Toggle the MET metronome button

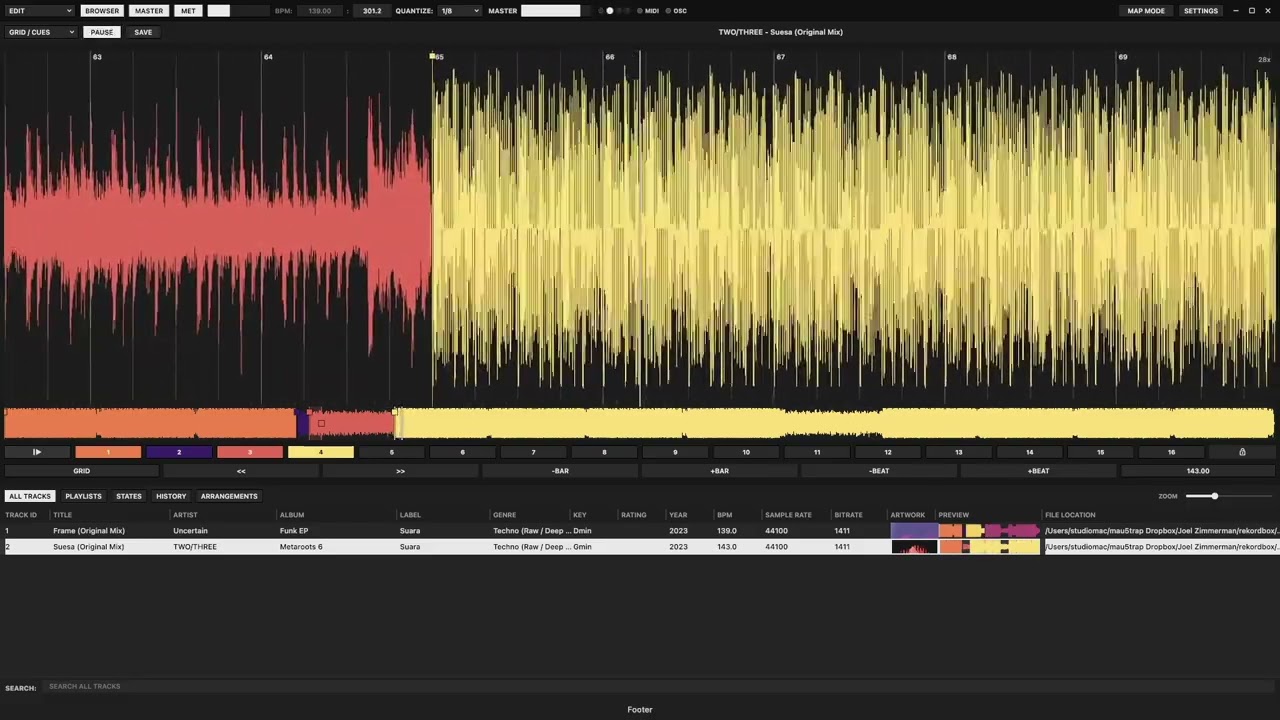tap(188, 11)
